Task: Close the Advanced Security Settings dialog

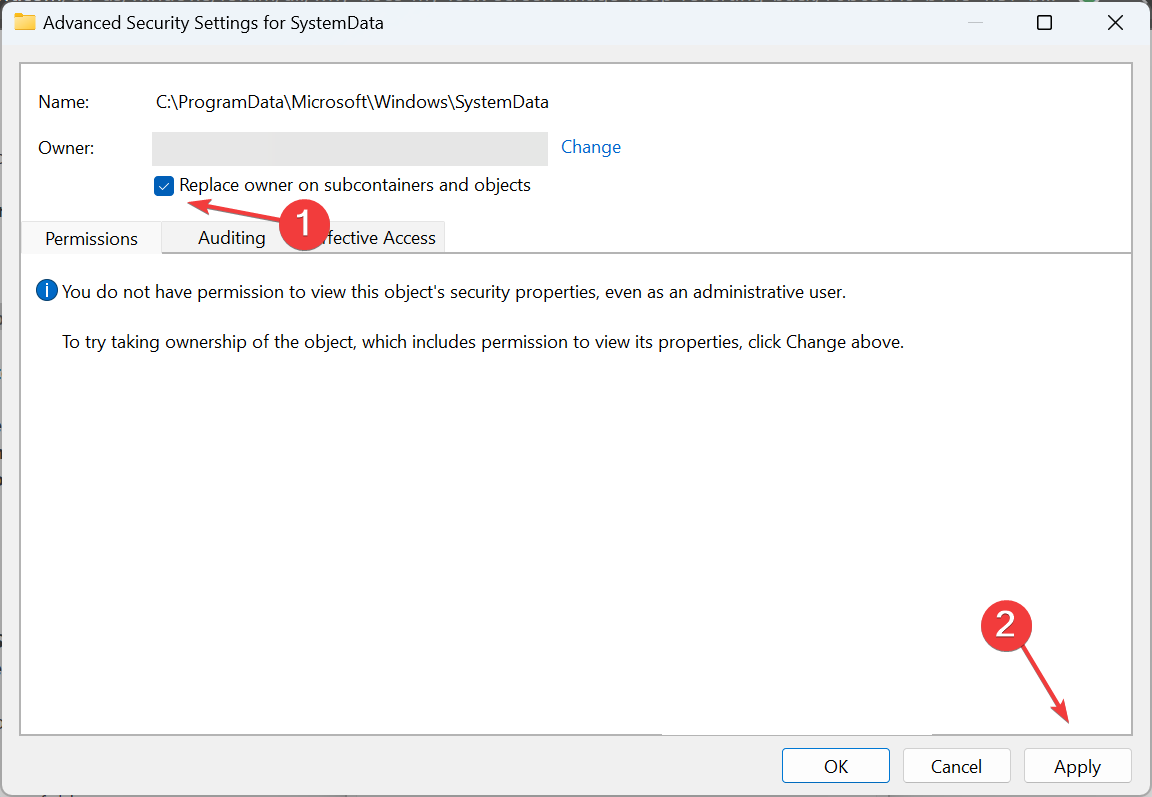Action: [1115, 23]
